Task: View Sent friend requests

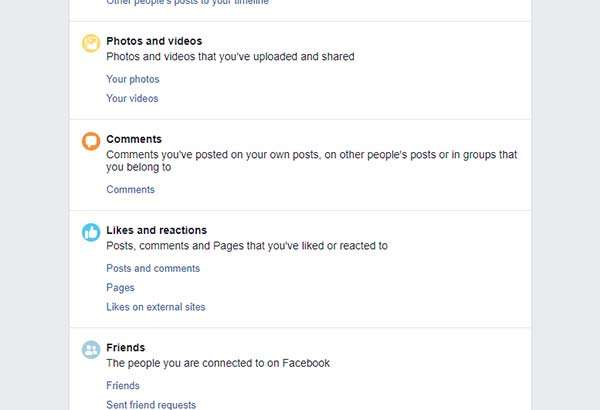Action: 151,404
